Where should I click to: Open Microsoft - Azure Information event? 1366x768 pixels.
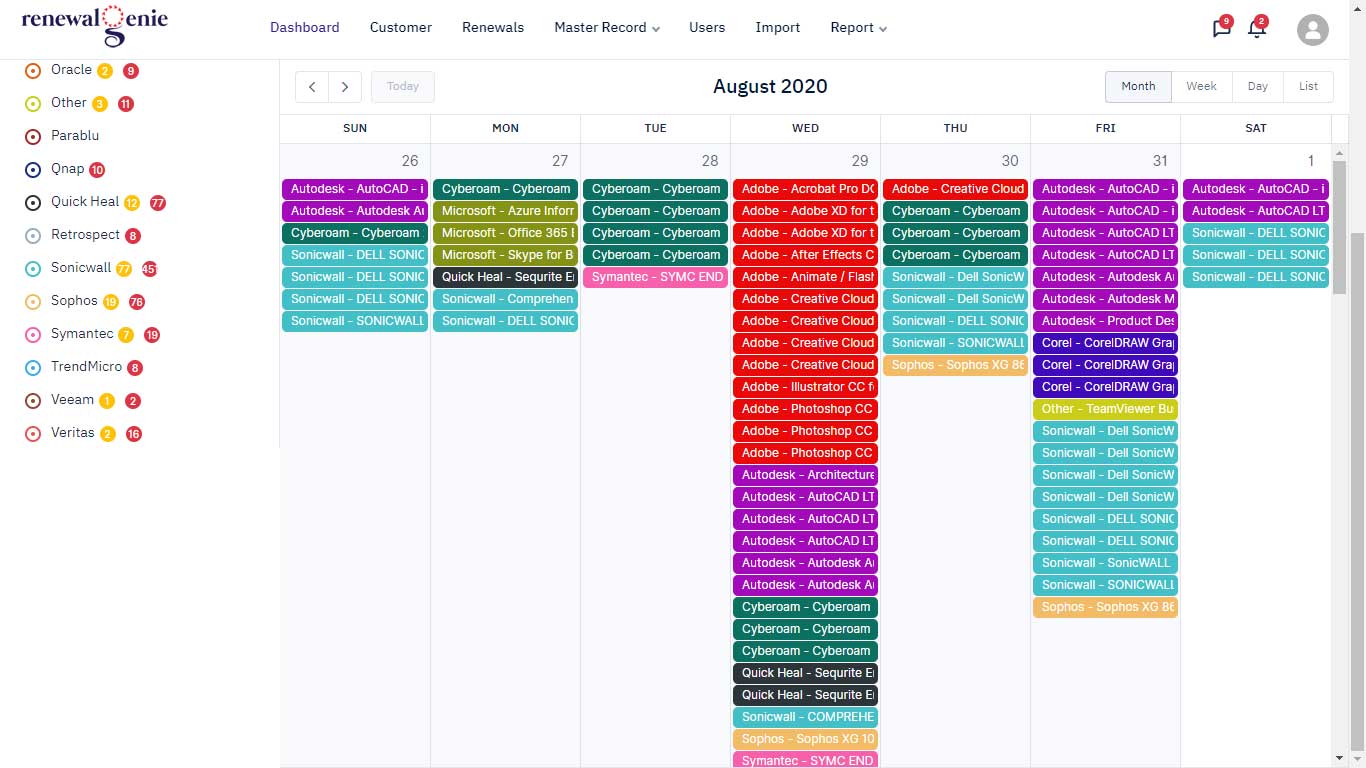505,211
